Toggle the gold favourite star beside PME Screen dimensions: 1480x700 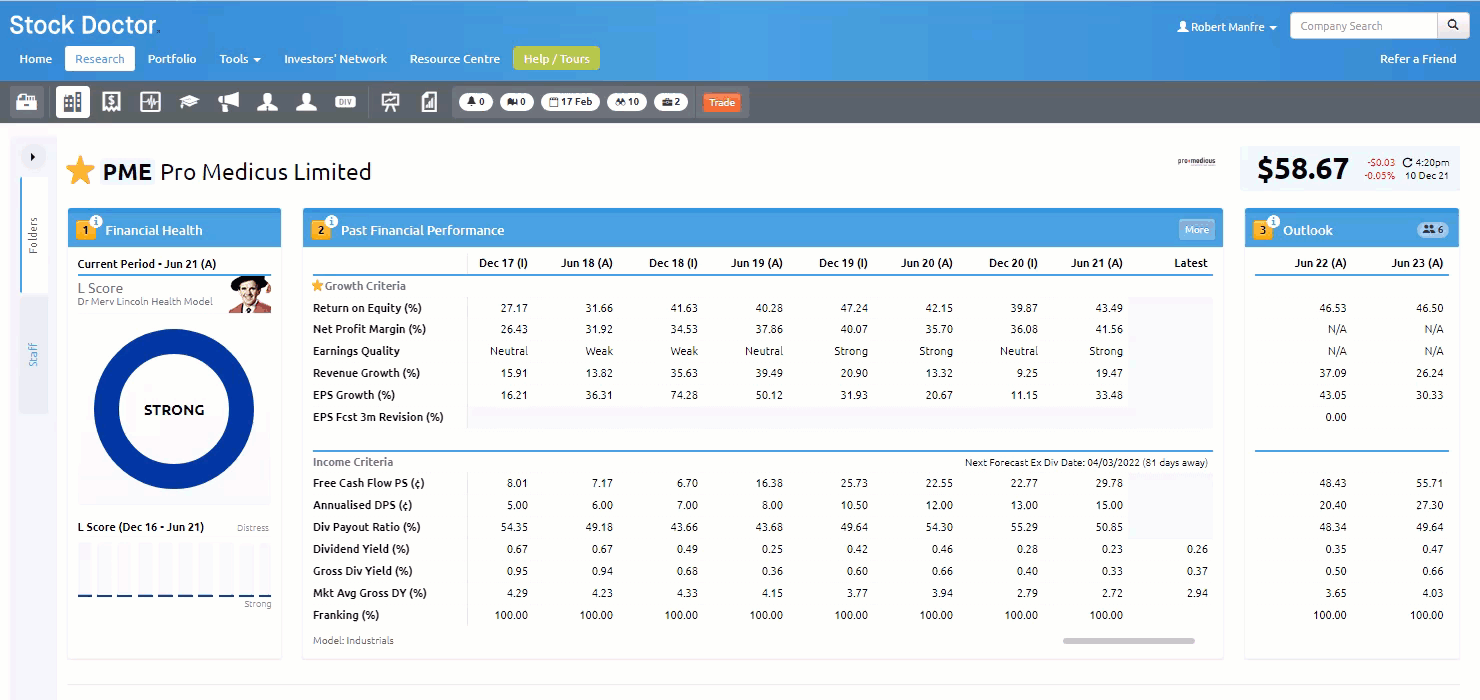80,171
